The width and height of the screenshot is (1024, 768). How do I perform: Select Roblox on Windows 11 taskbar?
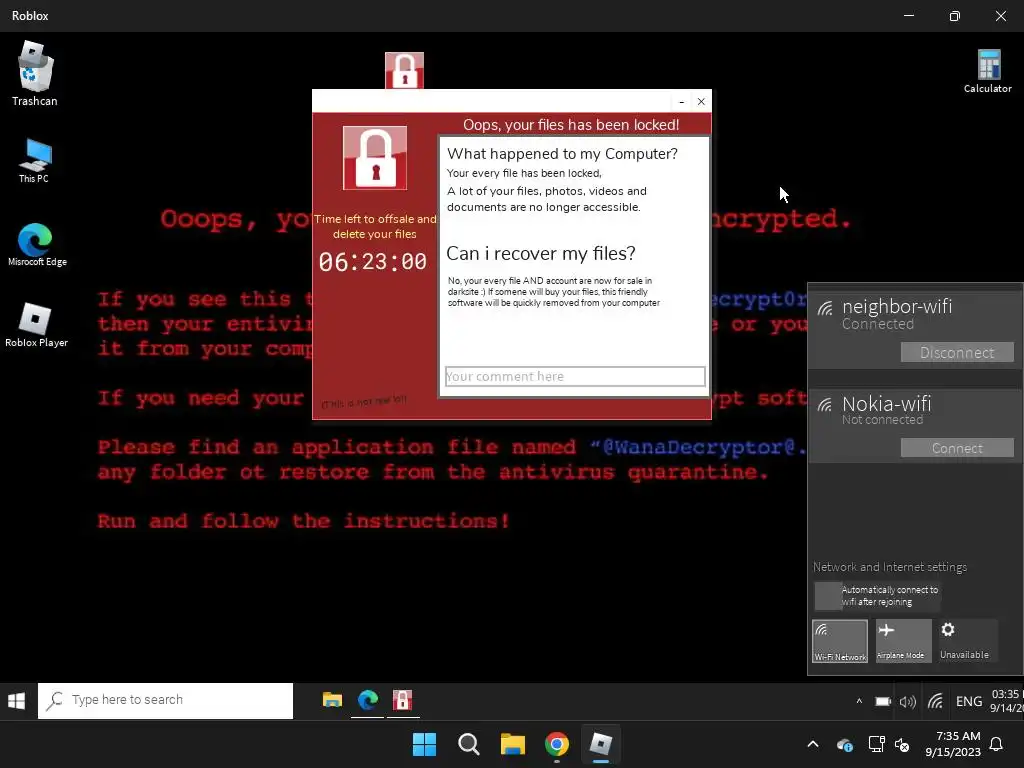(601, 744)
